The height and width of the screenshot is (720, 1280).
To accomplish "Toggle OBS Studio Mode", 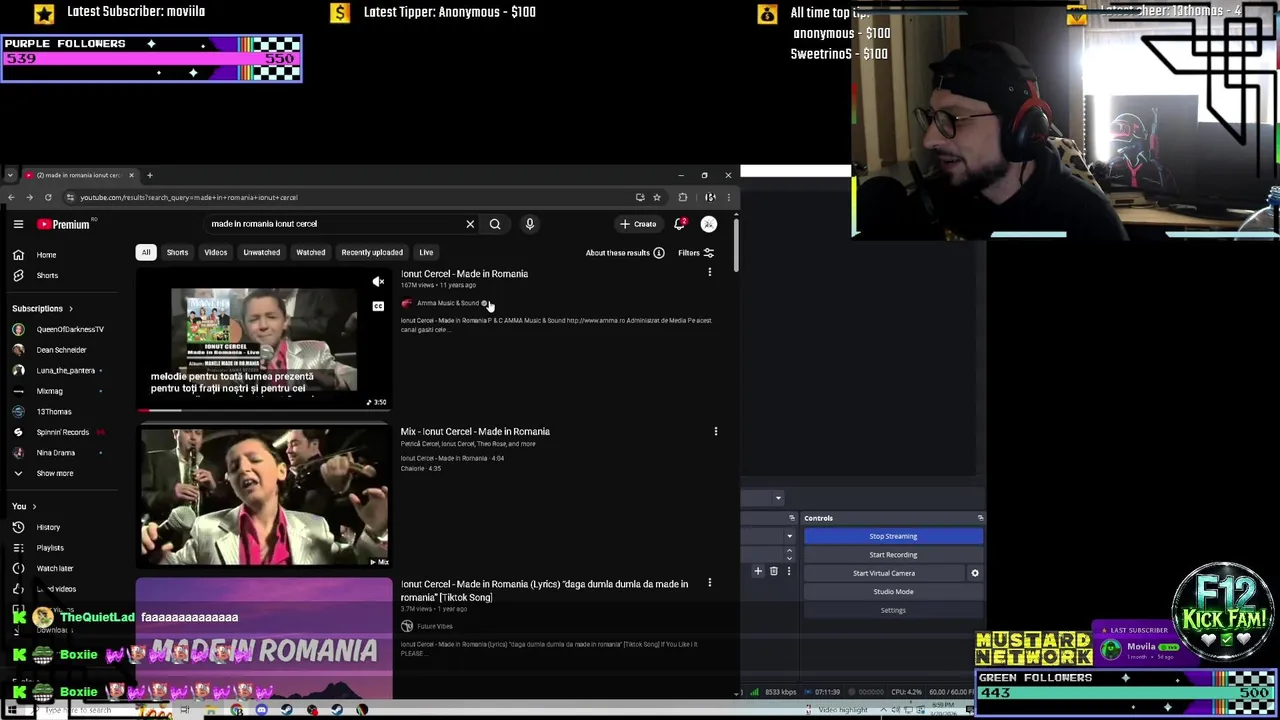I will [893, 591].
